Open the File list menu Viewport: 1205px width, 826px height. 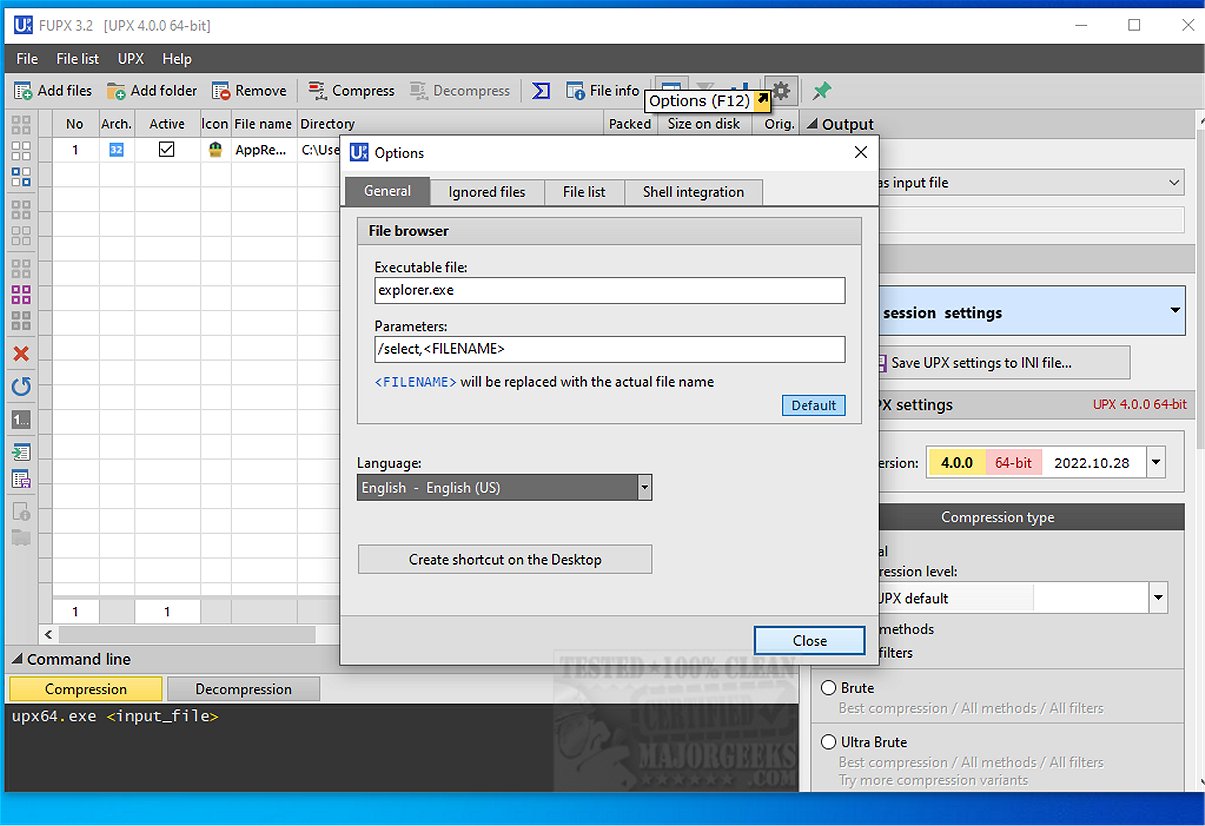(78, 59)
